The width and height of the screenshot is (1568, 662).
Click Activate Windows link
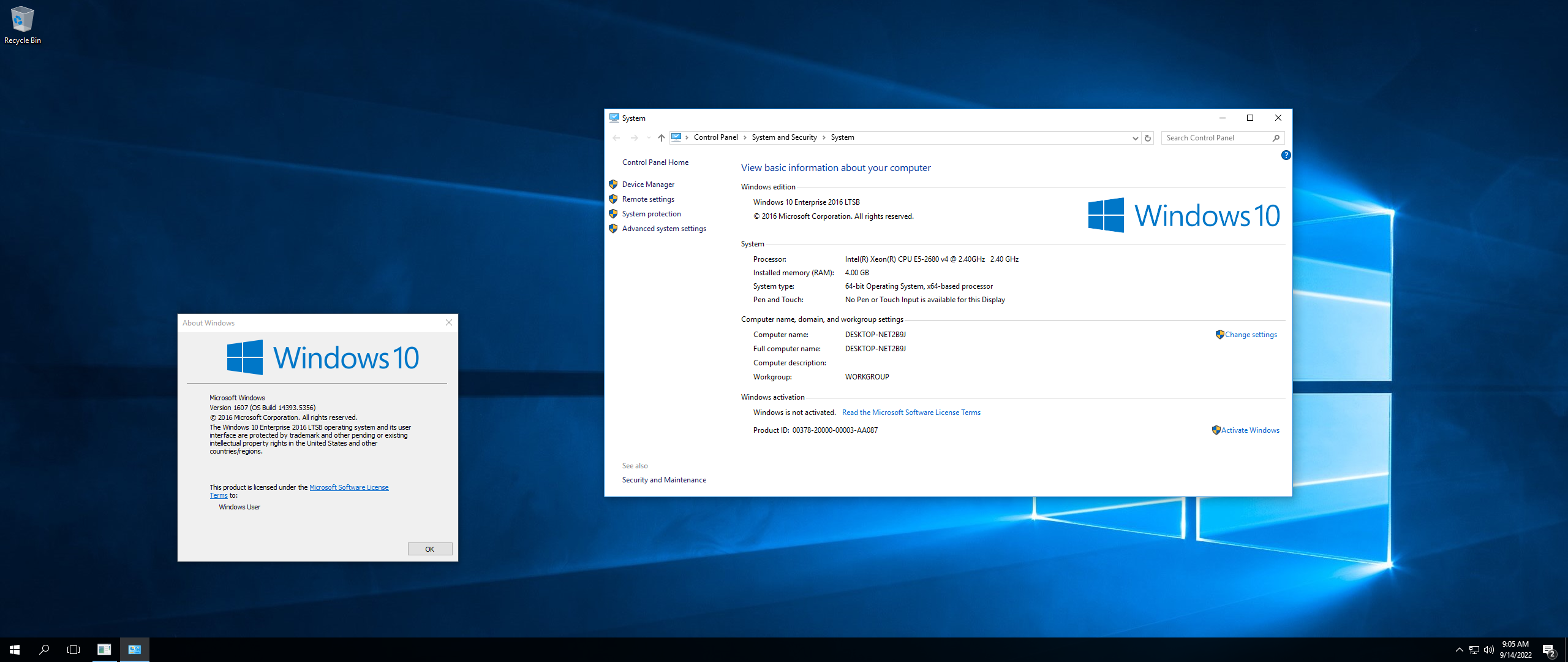point(1250,430)
